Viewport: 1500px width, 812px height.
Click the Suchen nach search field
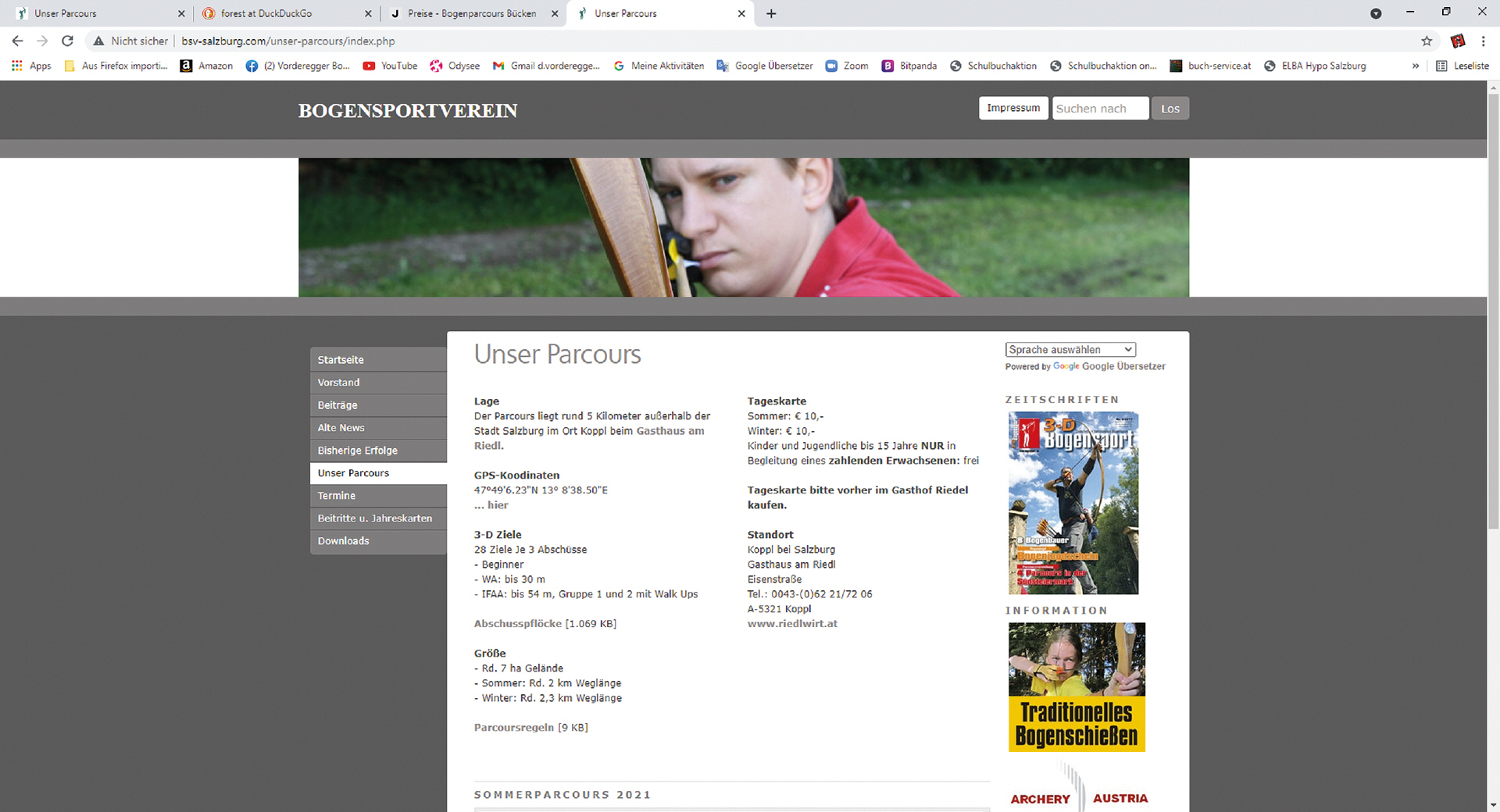click(x=1100, y=109)
